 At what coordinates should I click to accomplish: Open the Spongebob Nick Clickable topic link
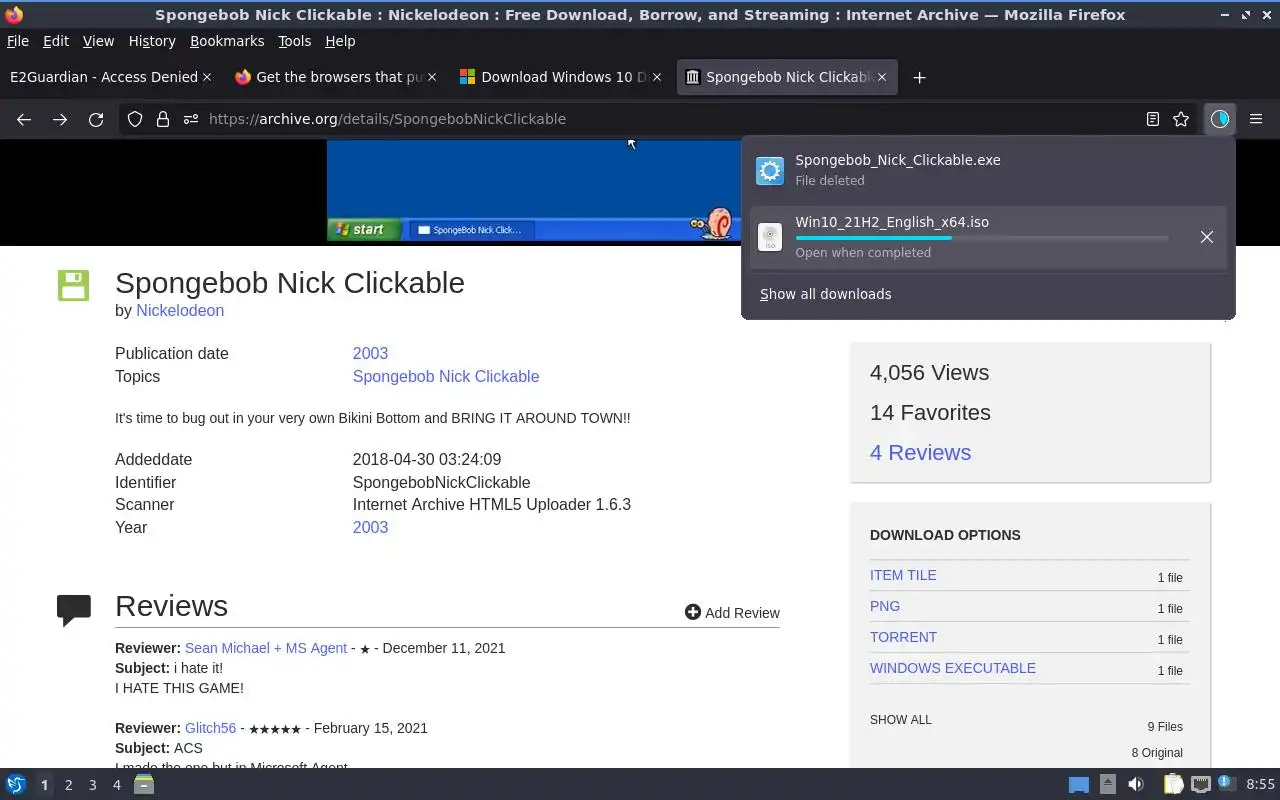tap(446, 376)
